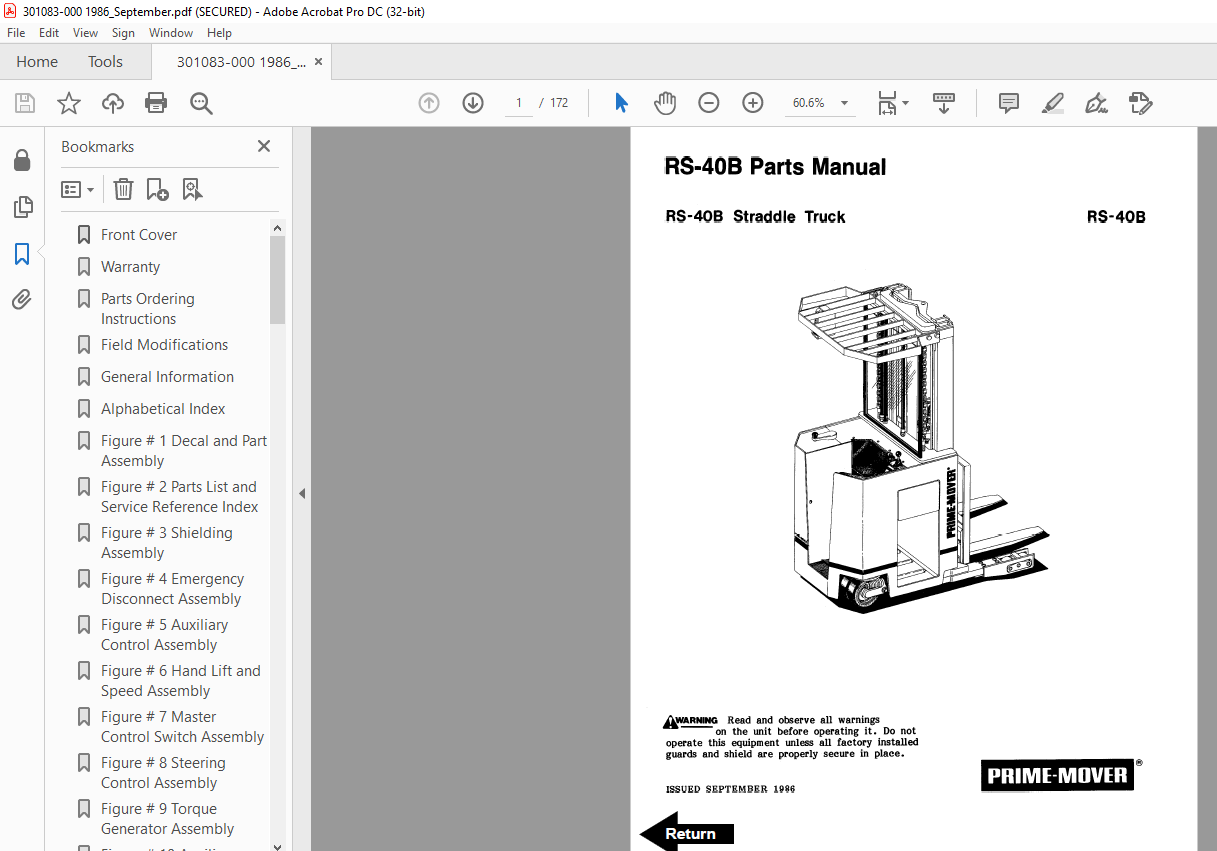The image size is (1217, 851).
Task: Open Figure # 1 Decal and Part Assembly
Action: (x=184, y=451)
